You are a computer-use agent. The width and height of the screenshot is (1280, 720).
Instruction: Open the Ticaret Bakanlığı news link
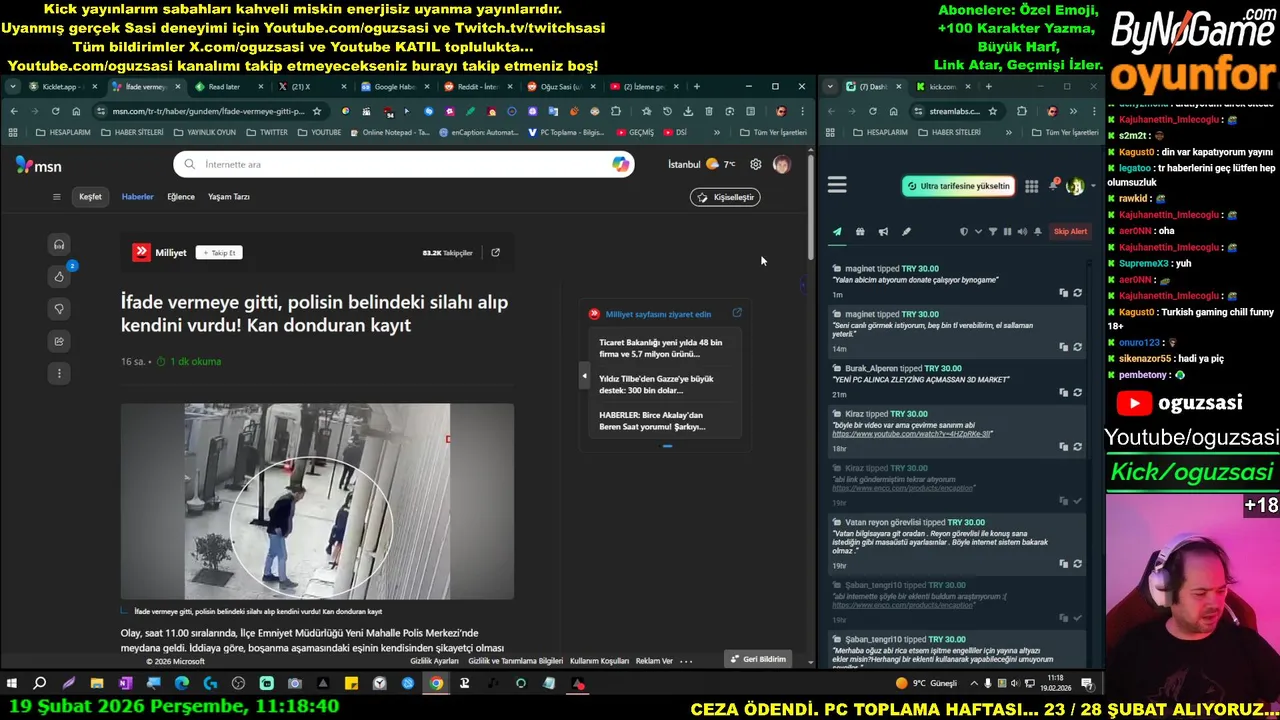661,348
